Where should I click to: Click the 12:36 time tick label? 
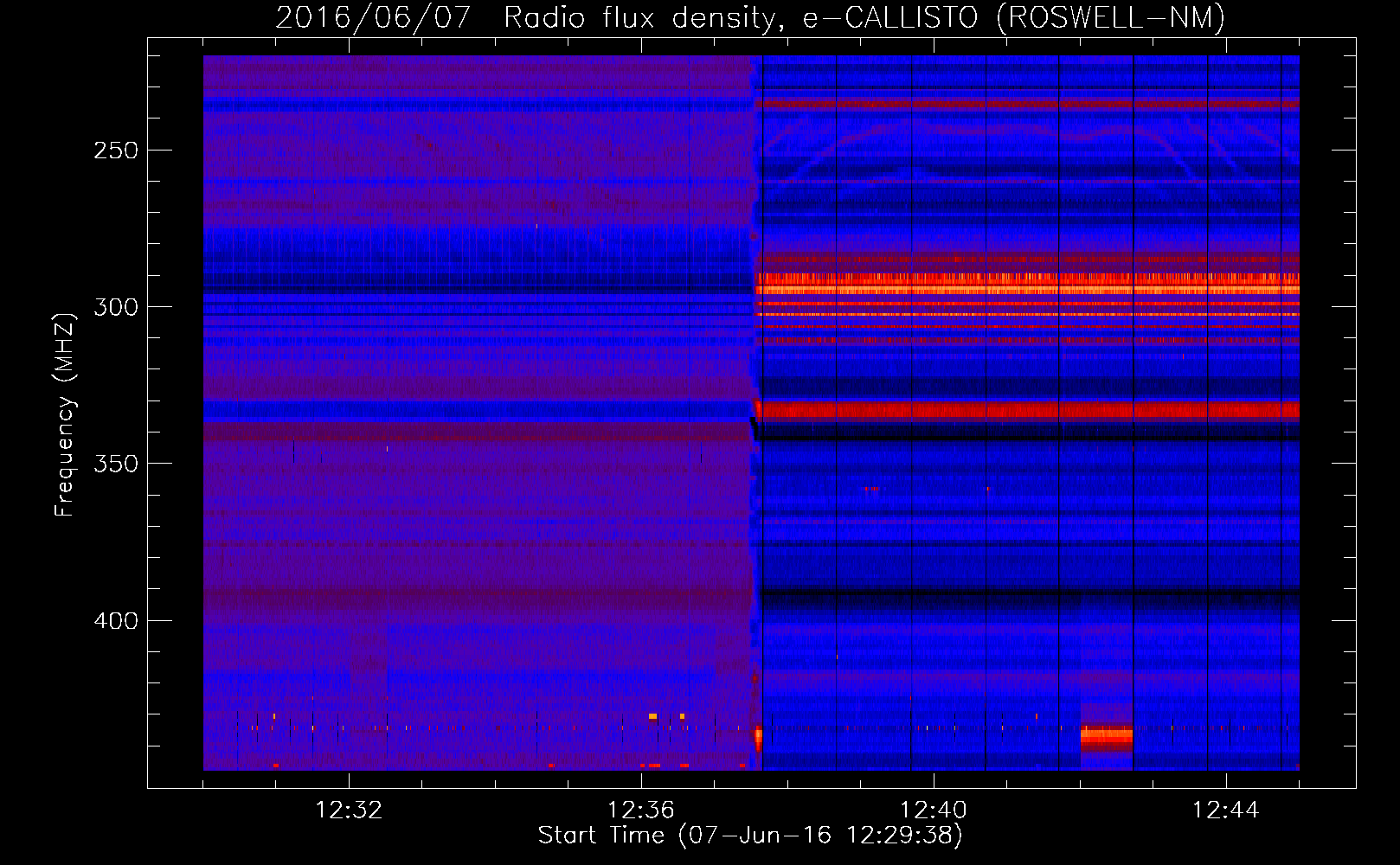pos(641,810)
